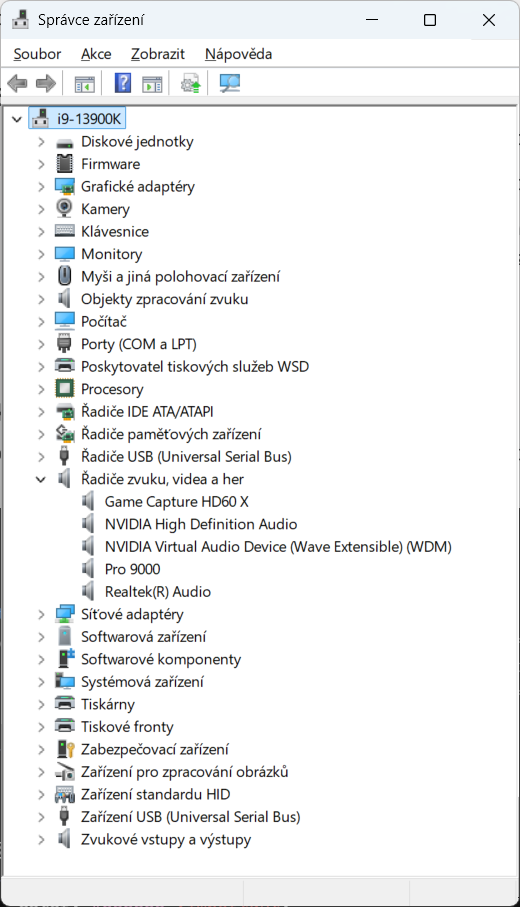Viewport: 520px width, 907px height.
Task: Click the Tiskárny printer icon
Action: click(x=65, y=704)
